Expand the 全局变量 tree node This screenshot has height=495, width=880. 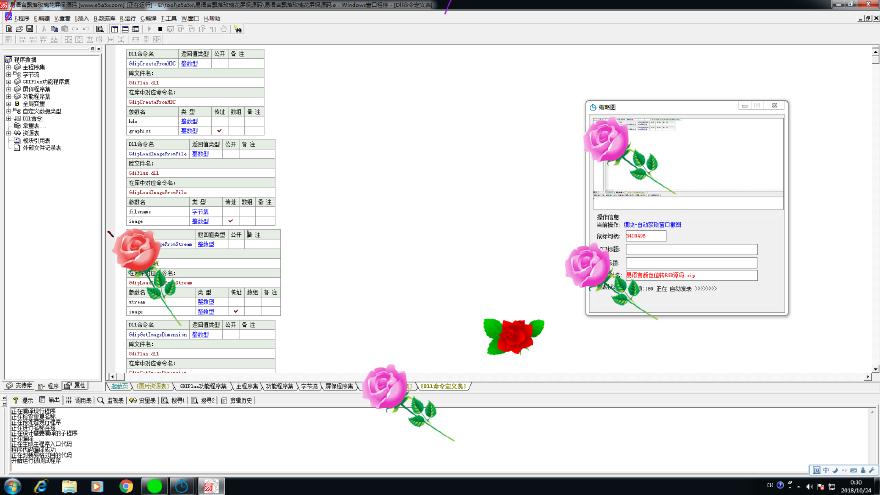pos(8,103)
